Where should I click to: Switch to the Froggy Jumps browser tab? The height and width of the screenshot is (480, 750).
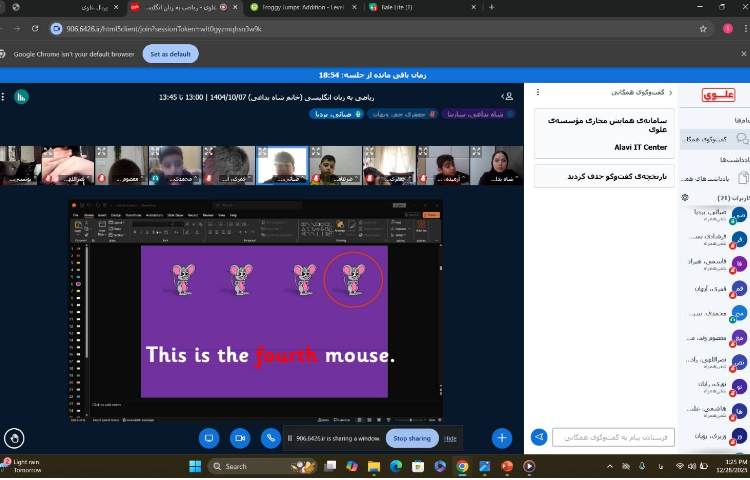297,7
